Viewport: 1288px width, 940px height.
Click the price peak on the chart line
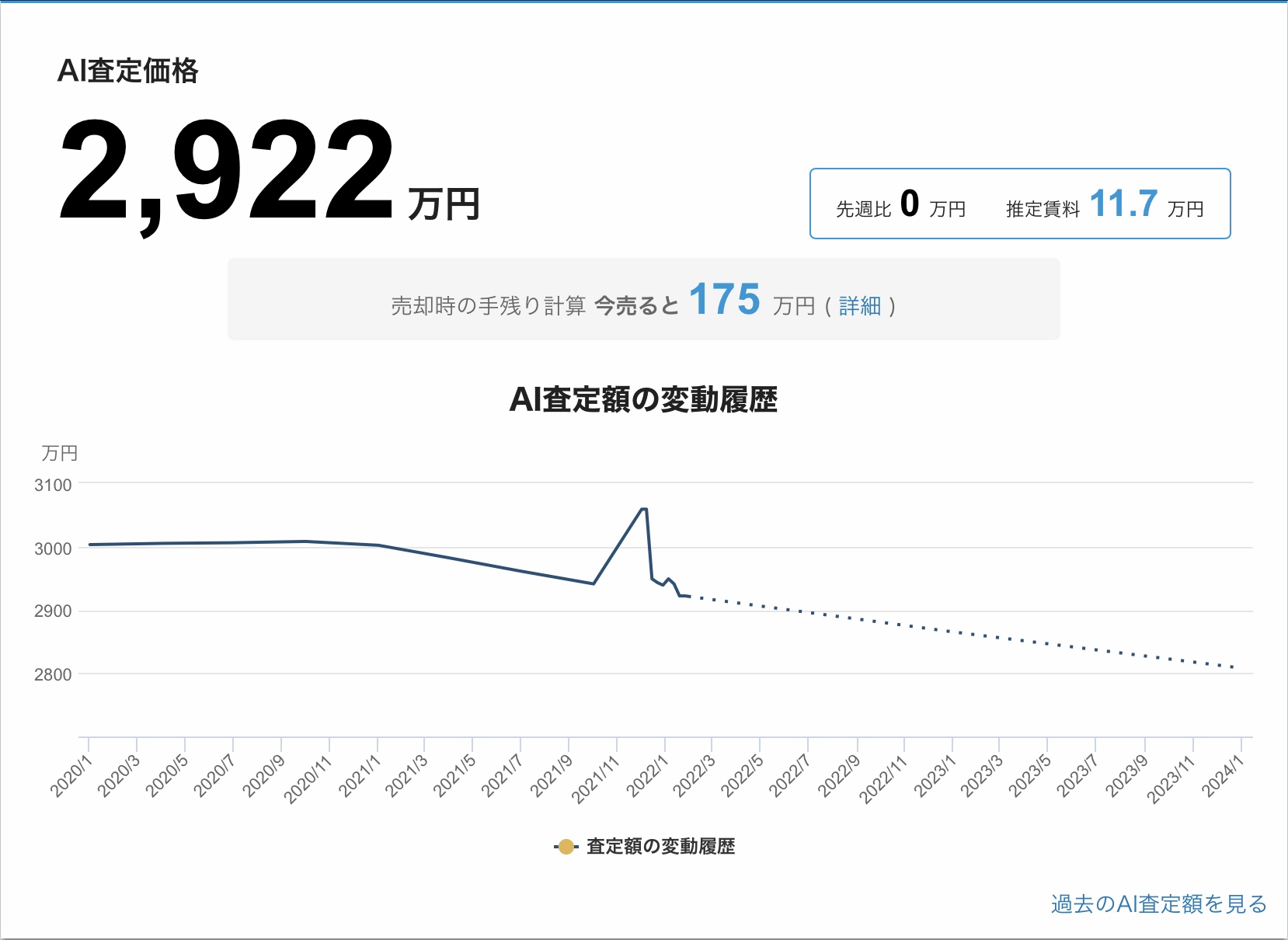click(x=644, y=509)
